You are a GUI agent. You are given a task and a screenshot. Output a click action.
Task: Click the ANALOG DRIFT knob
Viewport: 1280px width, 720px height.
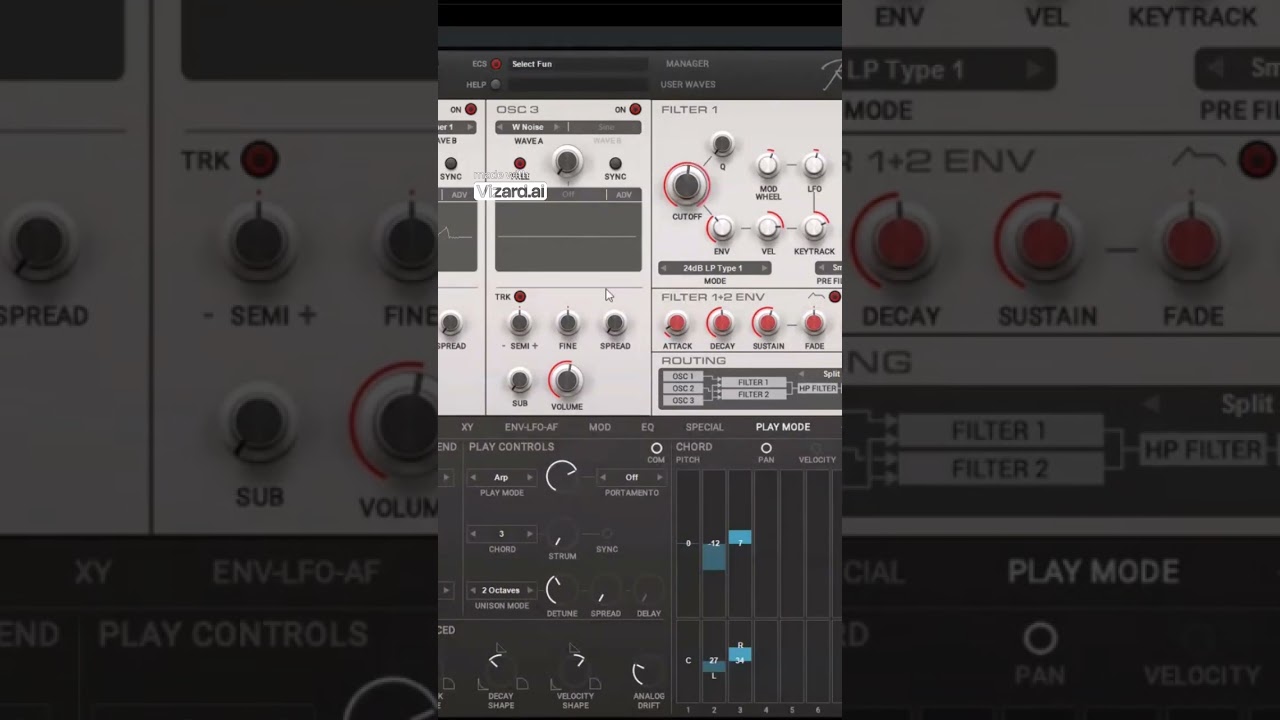(648, 673)
